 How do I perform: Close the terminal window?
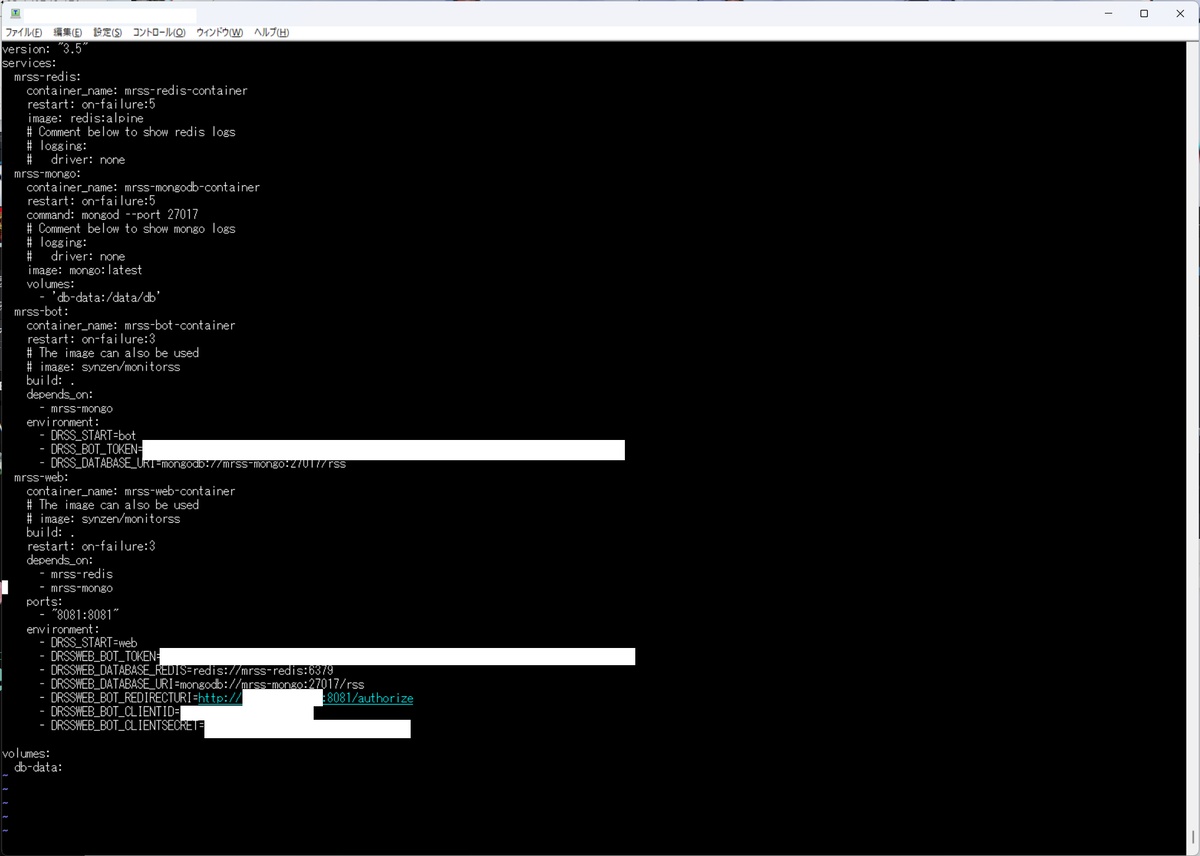point(1179,14)
